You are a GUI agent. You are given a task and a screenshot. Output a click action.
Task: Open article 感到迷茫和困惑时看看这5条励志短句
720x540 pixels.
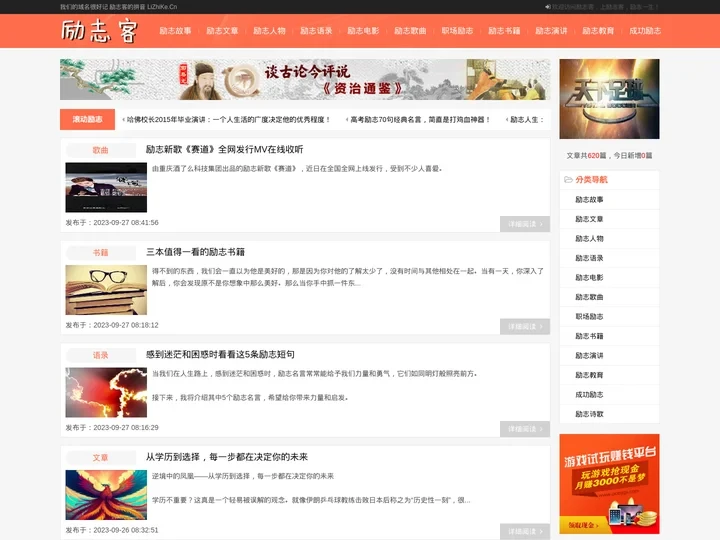click(220, 354)
